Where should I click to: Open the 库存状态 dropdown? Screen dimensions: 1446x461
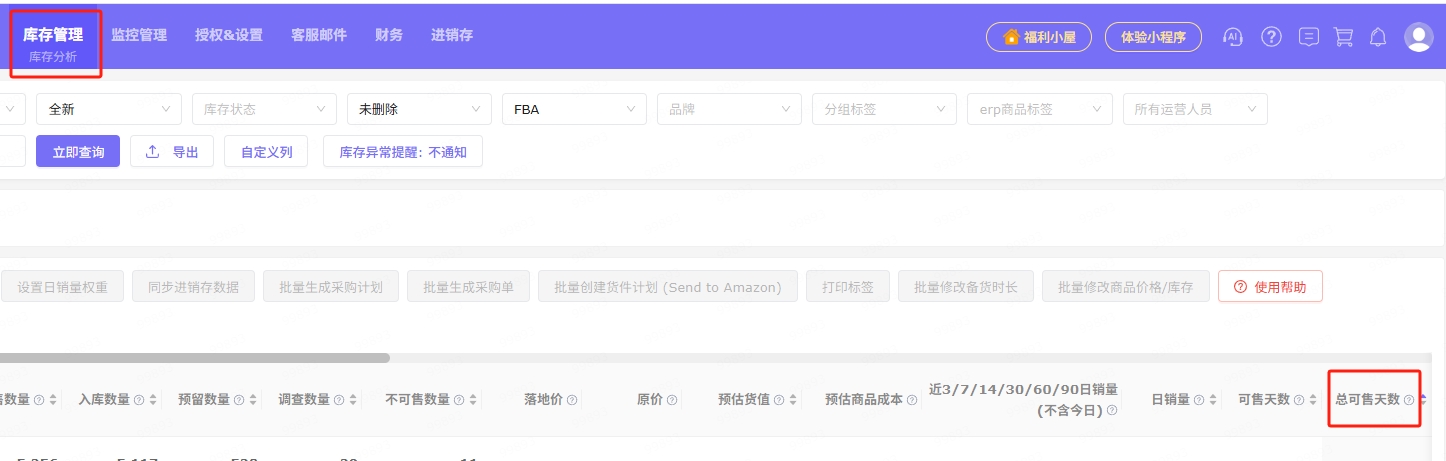click(x=264, y=109)
